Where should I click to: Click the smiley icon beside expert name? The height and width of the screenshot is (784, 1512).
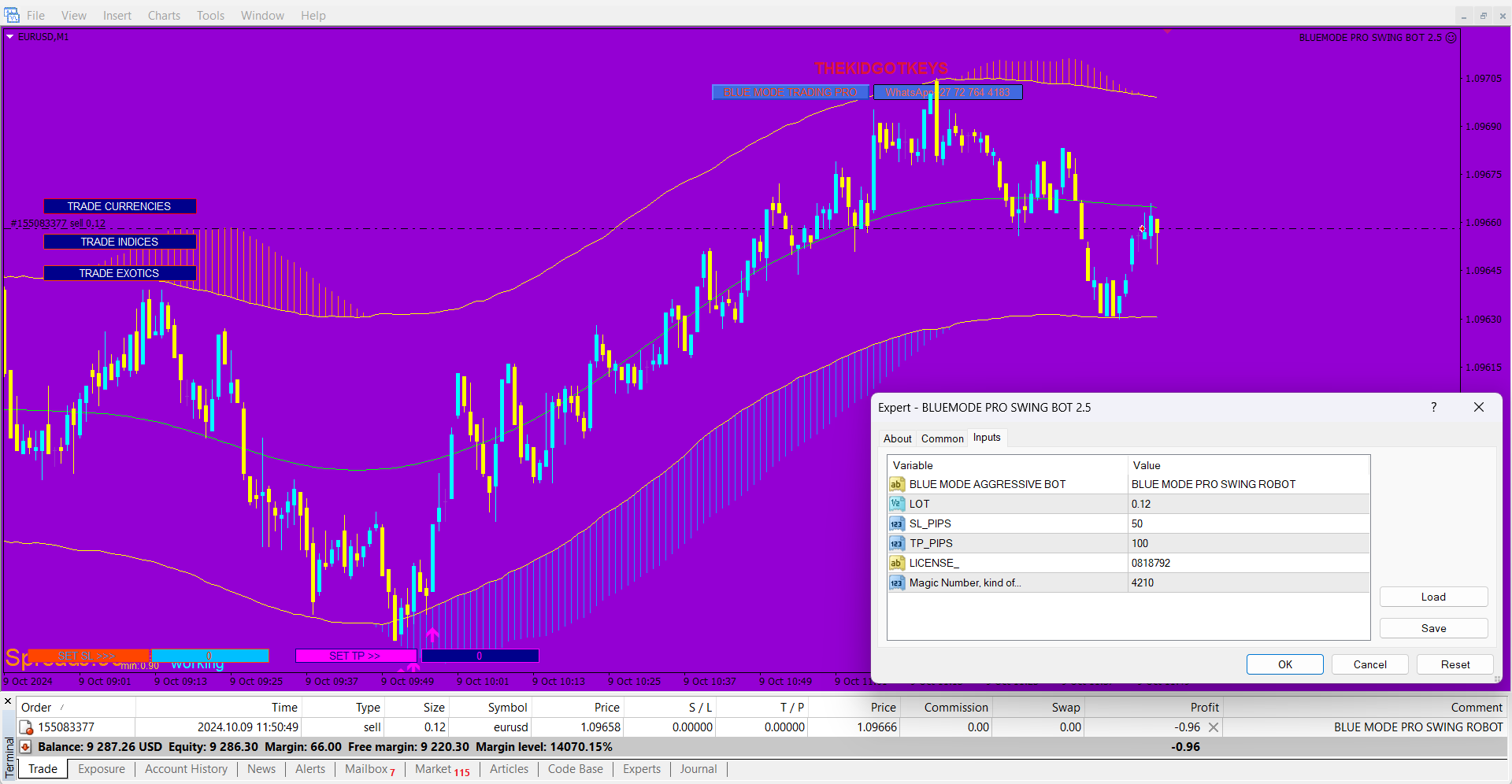coord(1451,37)
